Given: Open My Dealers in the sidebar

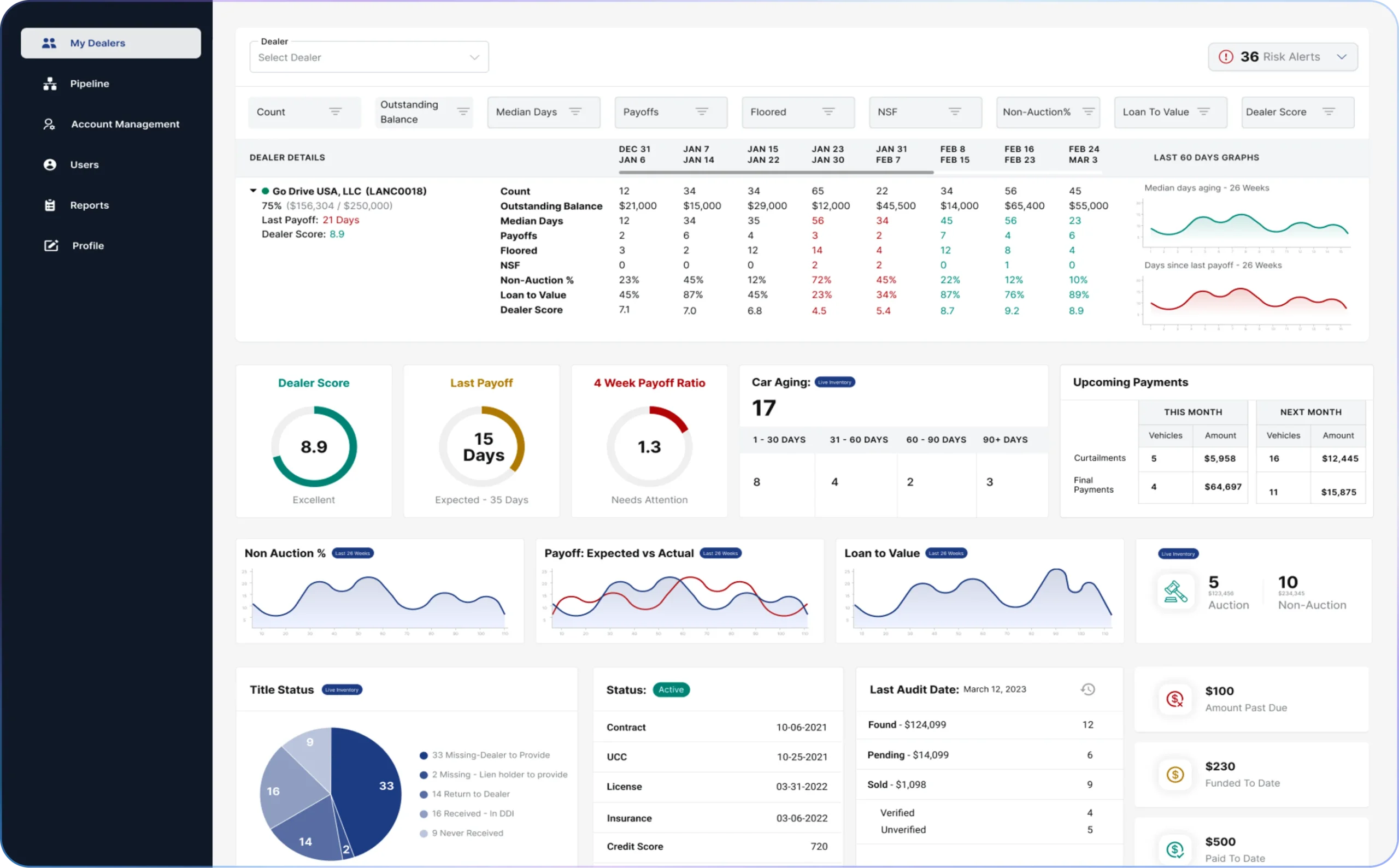Looking at the screenshot, I should pos(111,43).
